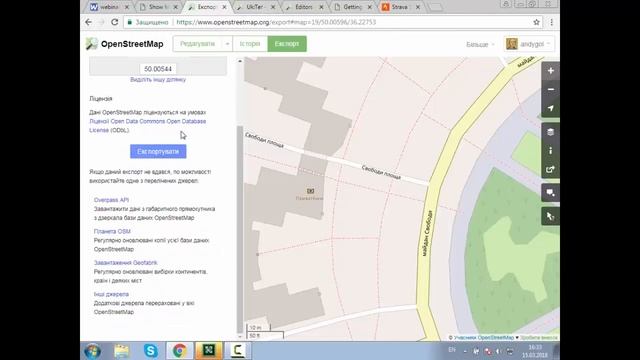
Task: Expand the Редагувати dropdown arrow
Action: 227,44
